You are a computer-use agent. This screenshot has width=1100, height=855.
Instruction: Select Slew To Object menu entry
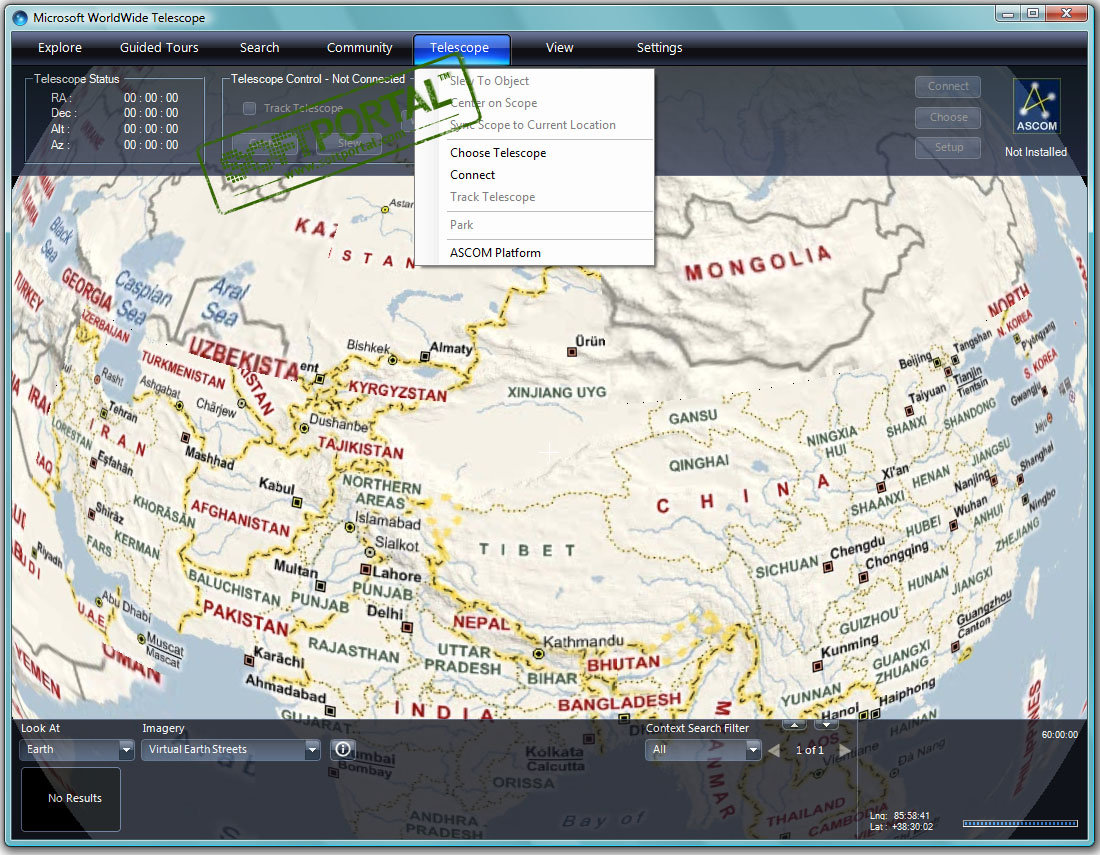pyautogui.click(x=534, y=81)
